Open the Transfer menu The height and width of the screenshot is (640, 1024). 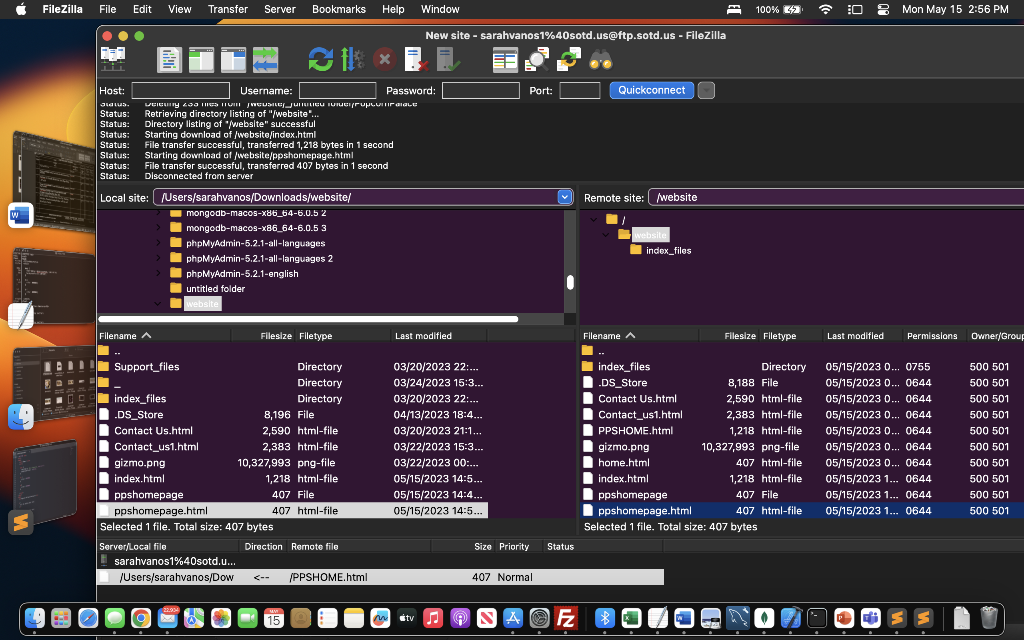click(x=227, y=9)
